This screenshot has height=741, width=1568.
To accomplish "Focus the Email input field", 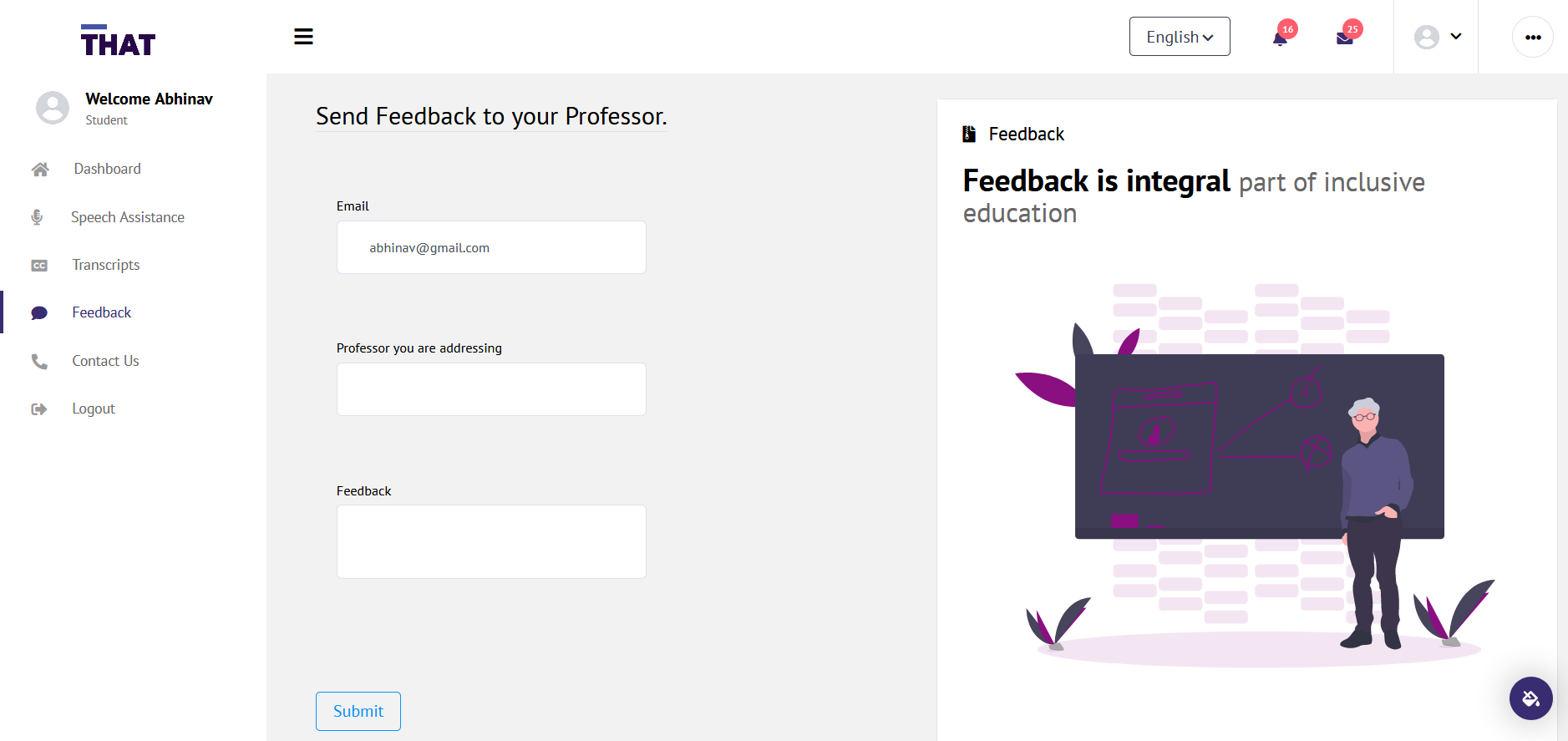I will pos(491,247).
